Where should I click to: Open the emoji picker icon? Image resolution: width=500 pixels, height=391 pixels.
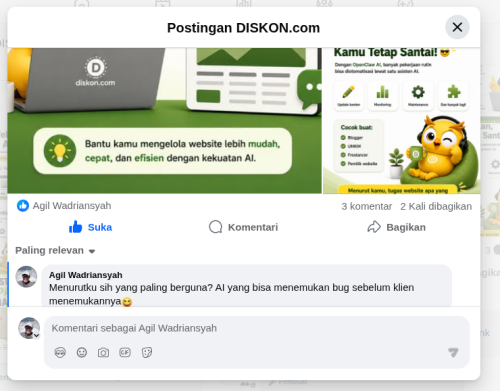click(x=82, y=352)
